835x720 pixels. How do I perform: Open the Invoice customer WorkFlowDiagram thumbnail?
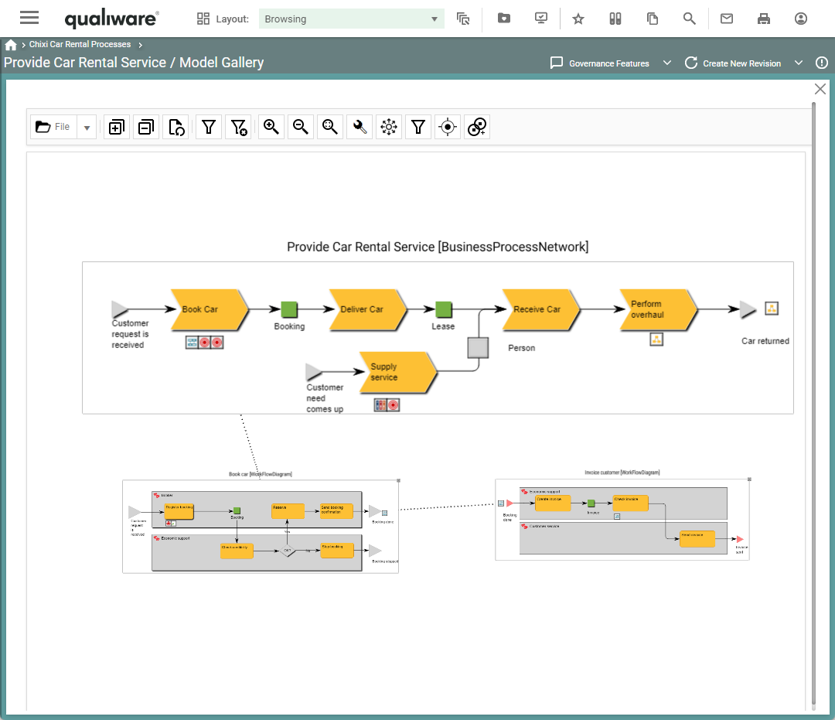[622, 519]
